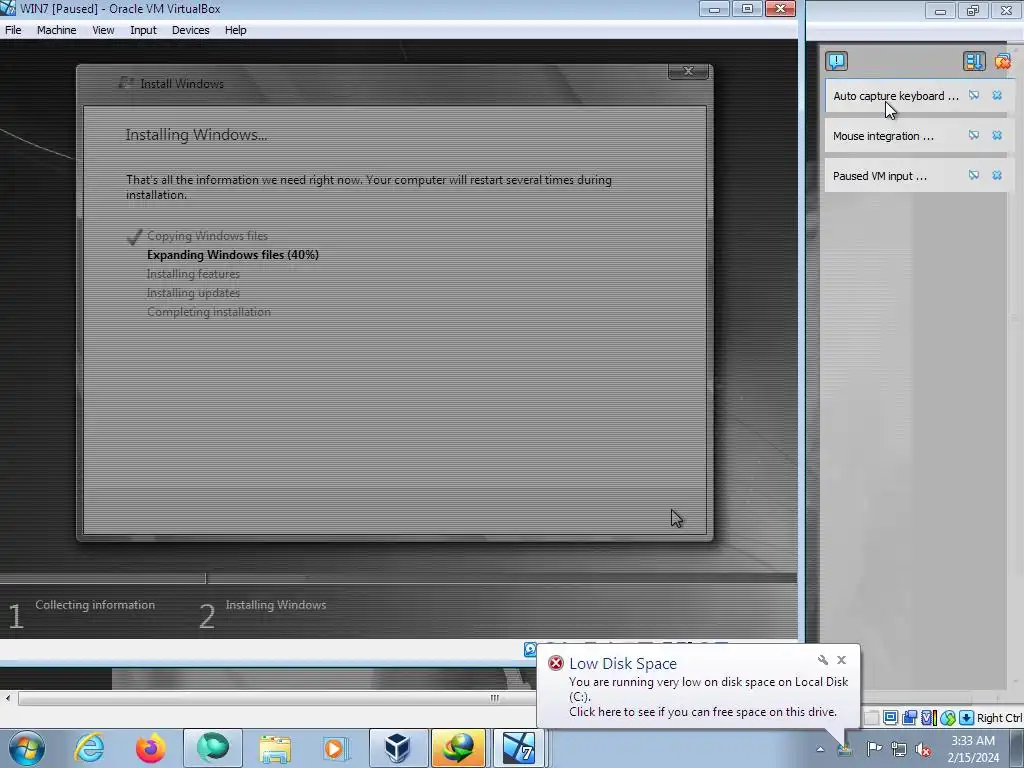Launch Firefox from the taskbar

151,748
